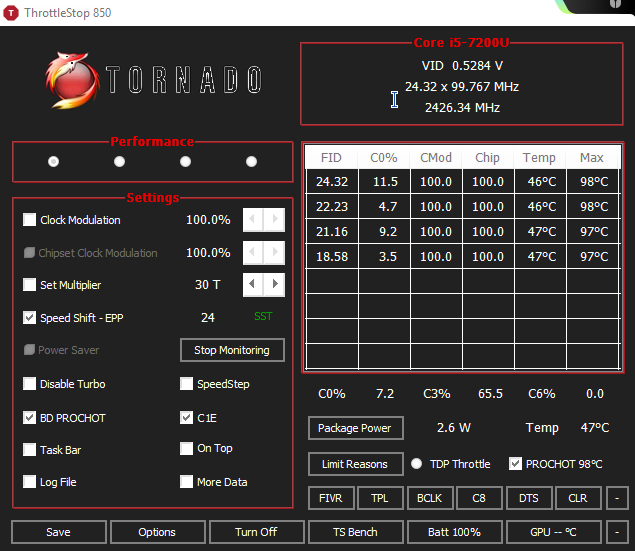Click the 24.32 FID cell
Image resolution: width=635 pixels, height=551 pixels.
click(332, 181)
